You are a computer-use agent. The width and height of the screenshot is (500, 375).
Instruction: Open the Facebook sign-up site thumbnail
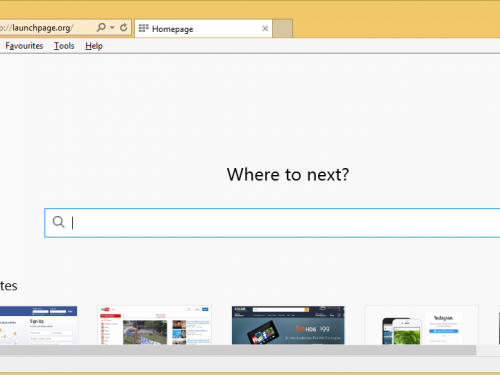38,325
